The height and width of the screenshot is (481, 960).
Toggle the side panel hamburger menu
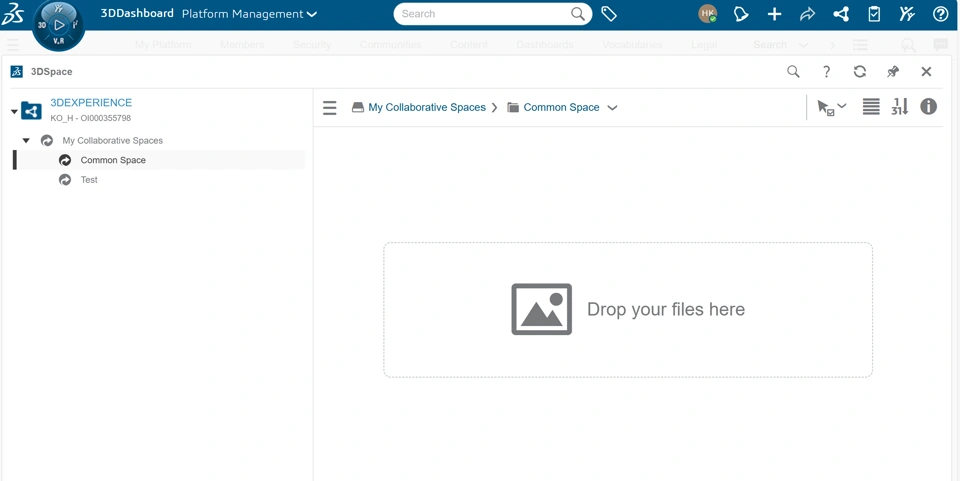tap(329, 108)
